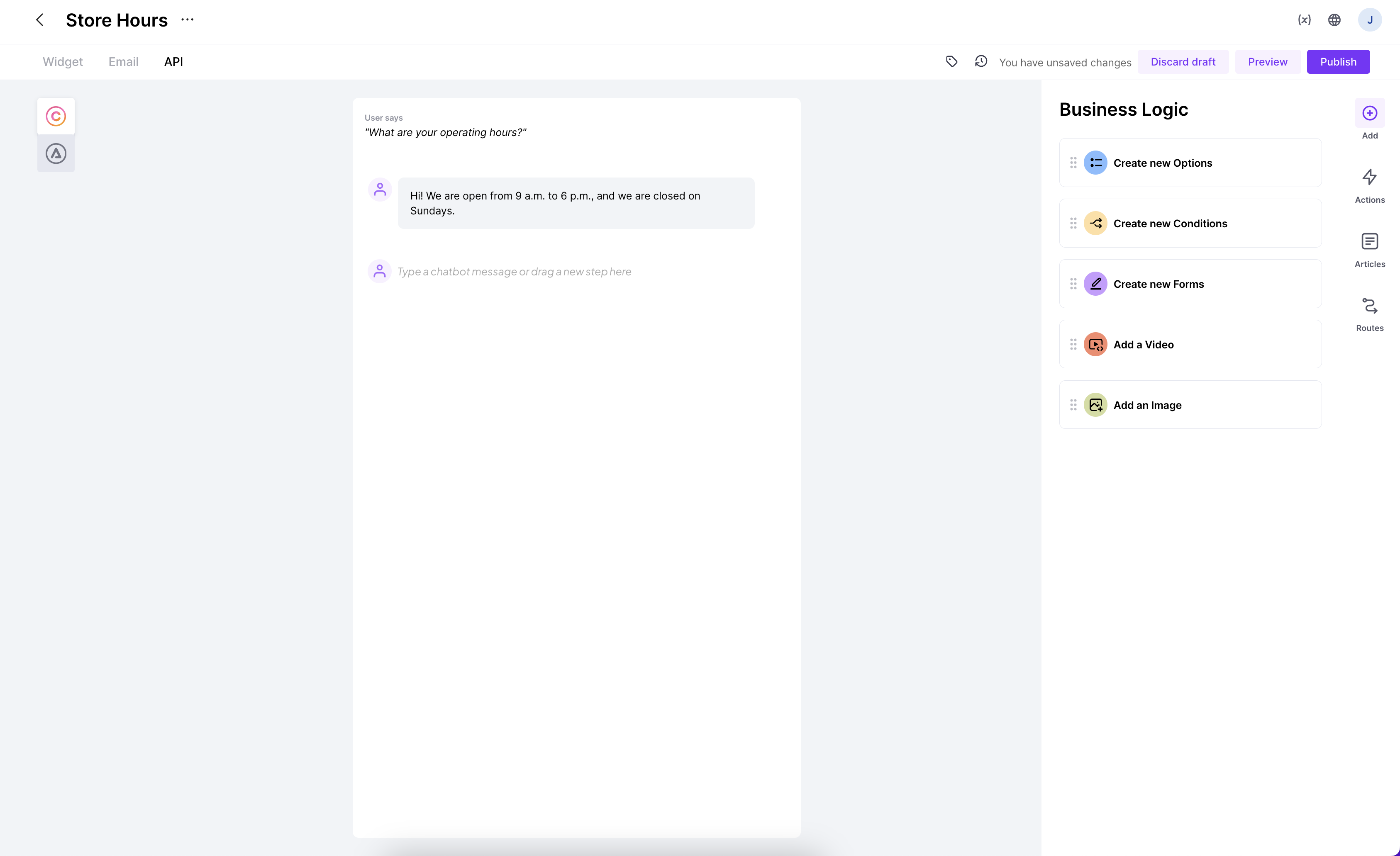This screenshot has width=1400, height=856.
Task: Select Add a Video block
Action: click(1190, 344)
